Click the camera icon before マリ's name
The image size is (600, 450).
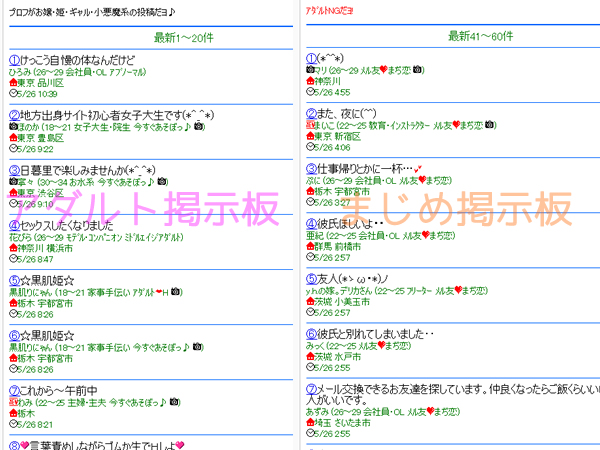pyautogui.click(x=310, y=72)
